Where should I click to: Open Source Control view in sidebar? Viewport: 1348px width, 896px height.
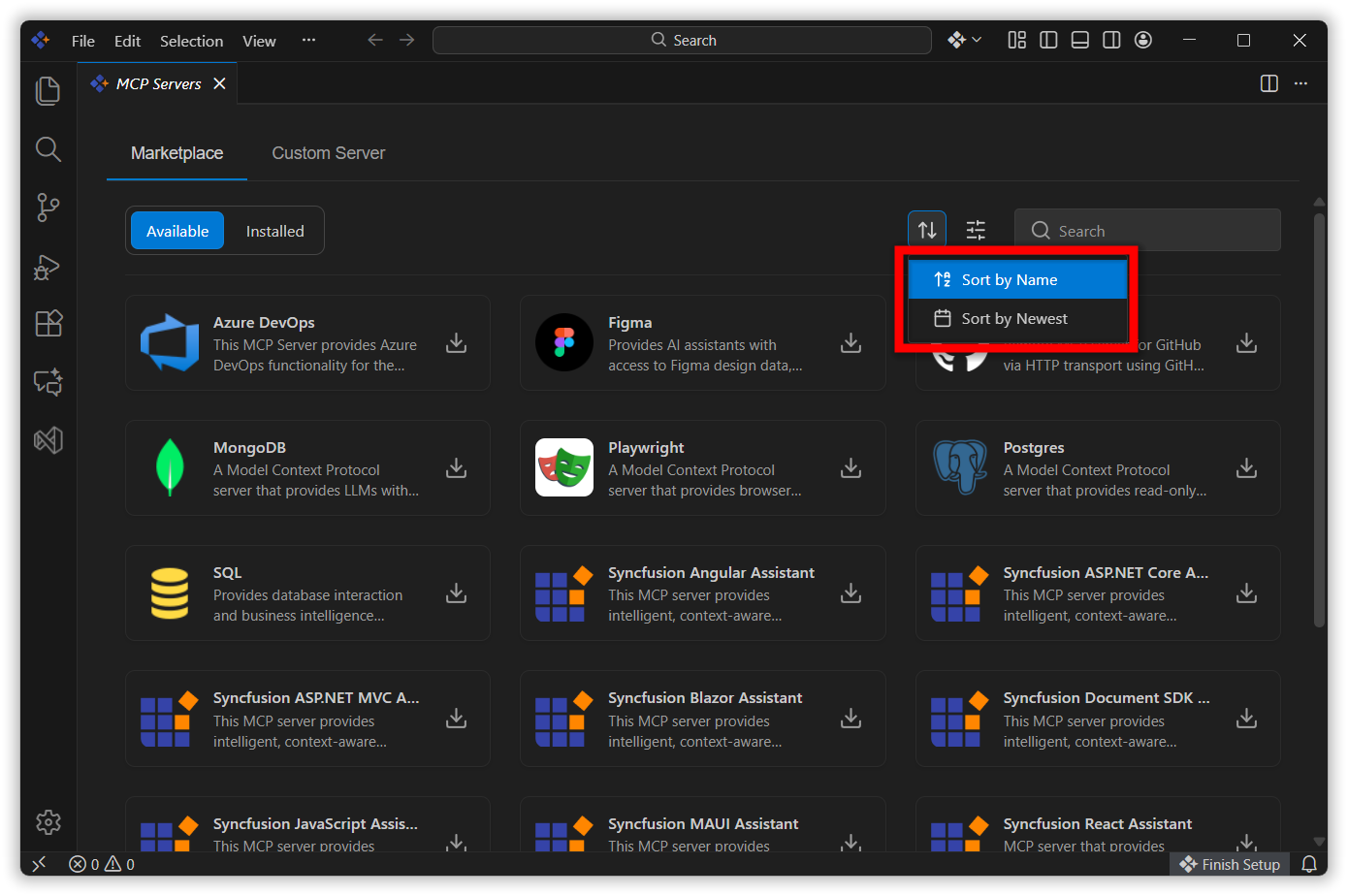click(x=48, y=207)
